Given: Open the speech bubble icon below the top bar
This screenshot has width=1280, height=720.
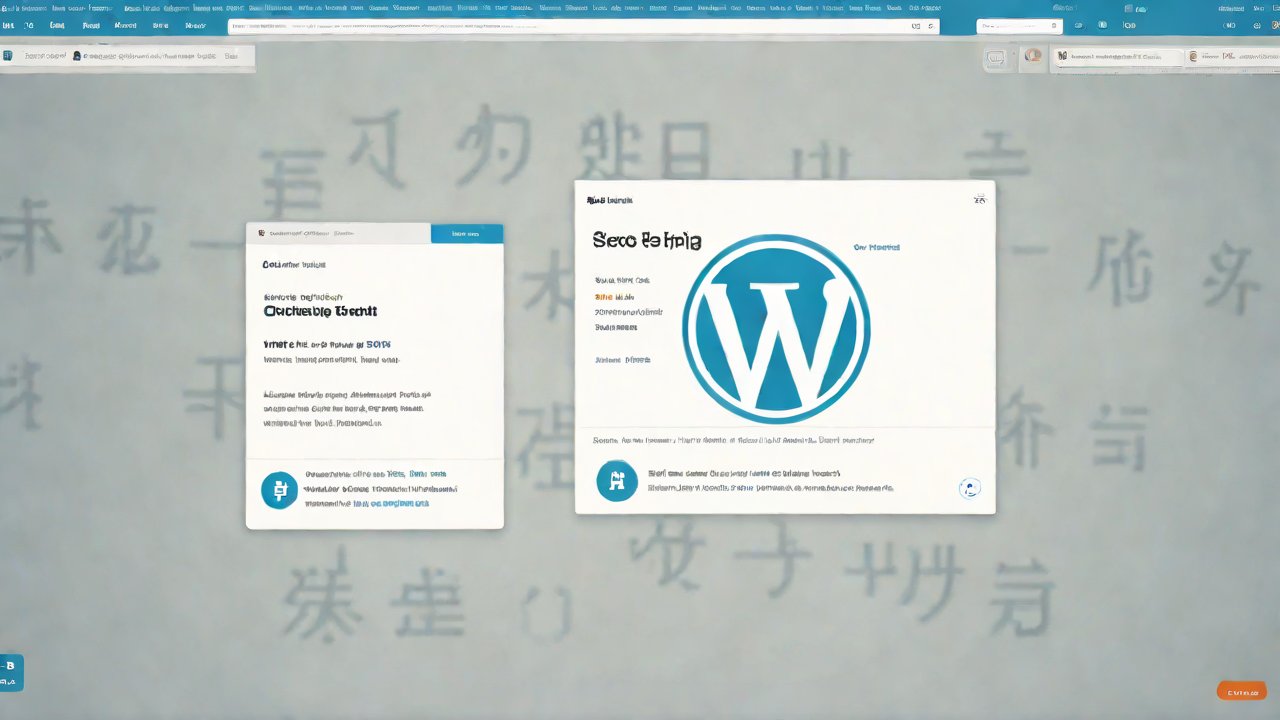Looking at the screenshot, I should coord(995,58).
